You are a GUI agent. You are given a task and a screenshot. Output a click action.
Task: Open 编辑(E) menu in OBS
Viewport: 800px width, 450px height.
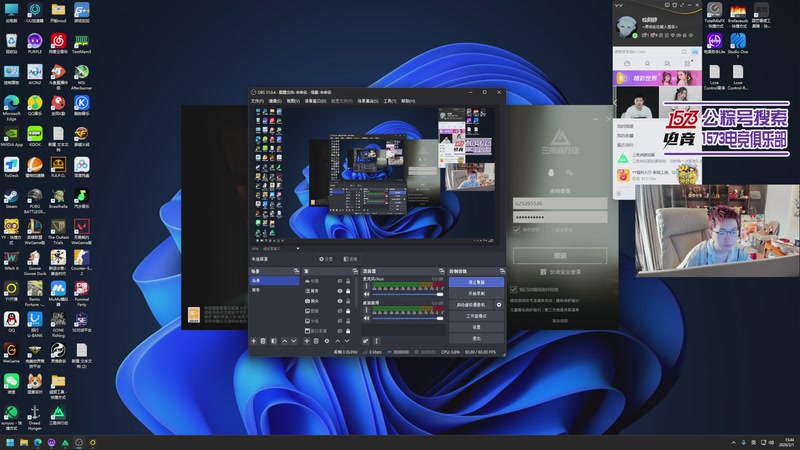[x=275, y=101]
